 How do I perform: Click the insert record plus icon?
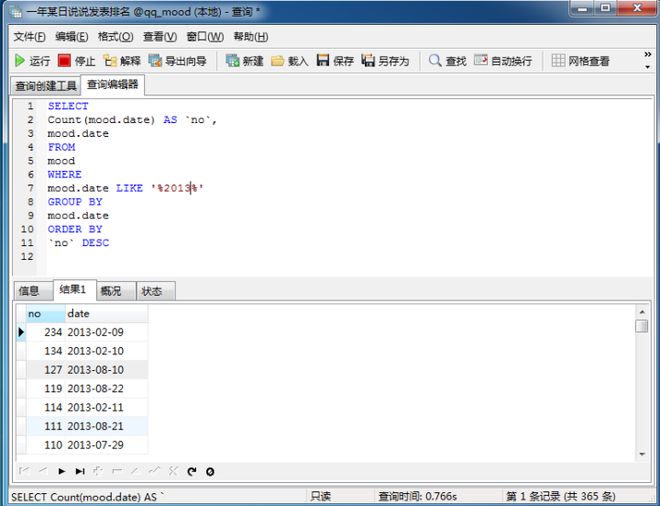pyautogui.click(x=98, y=471)
